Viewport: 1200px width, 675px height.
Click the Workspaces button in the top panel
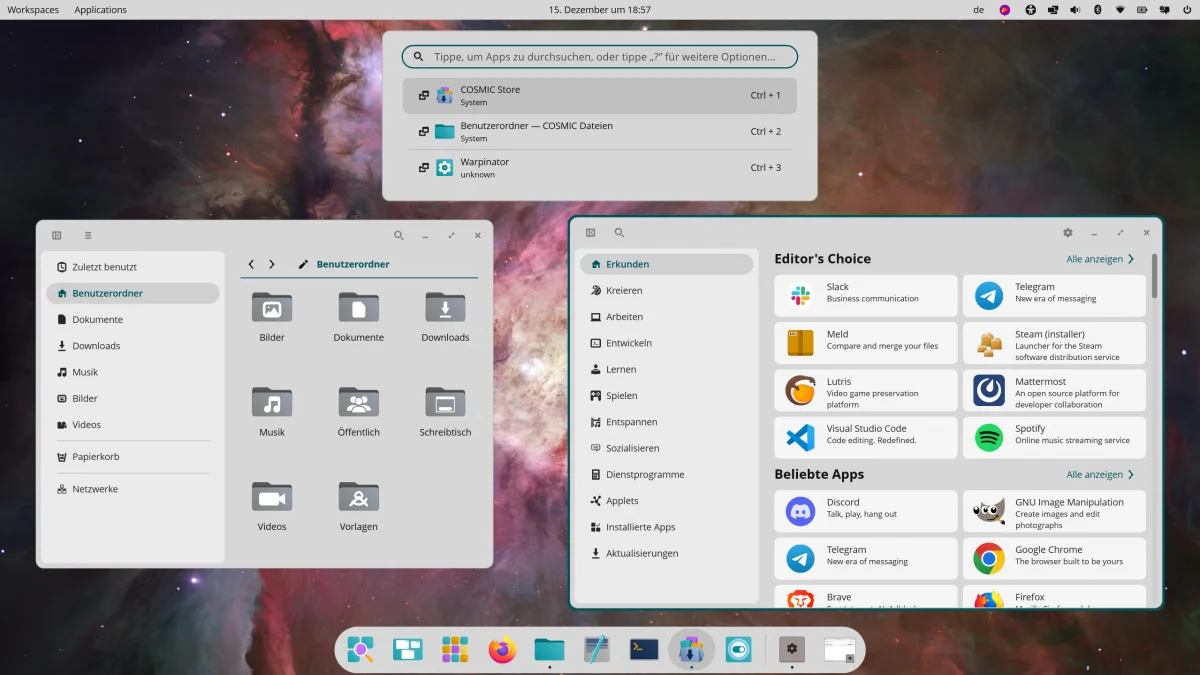33,10
